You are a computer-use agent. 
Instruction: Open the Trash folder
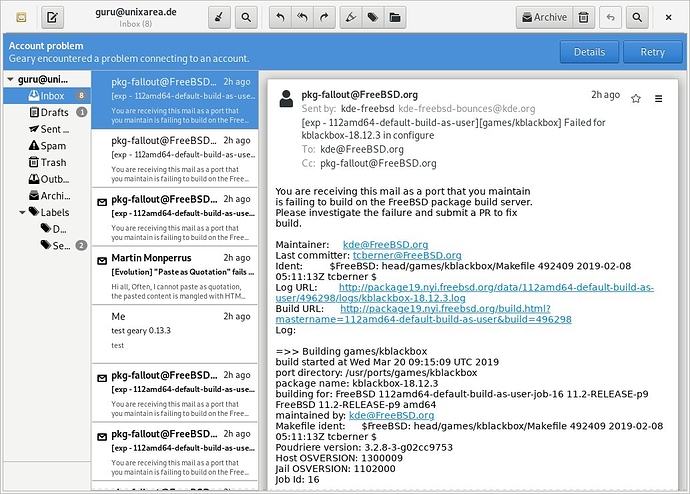click(x=47, y=162)
